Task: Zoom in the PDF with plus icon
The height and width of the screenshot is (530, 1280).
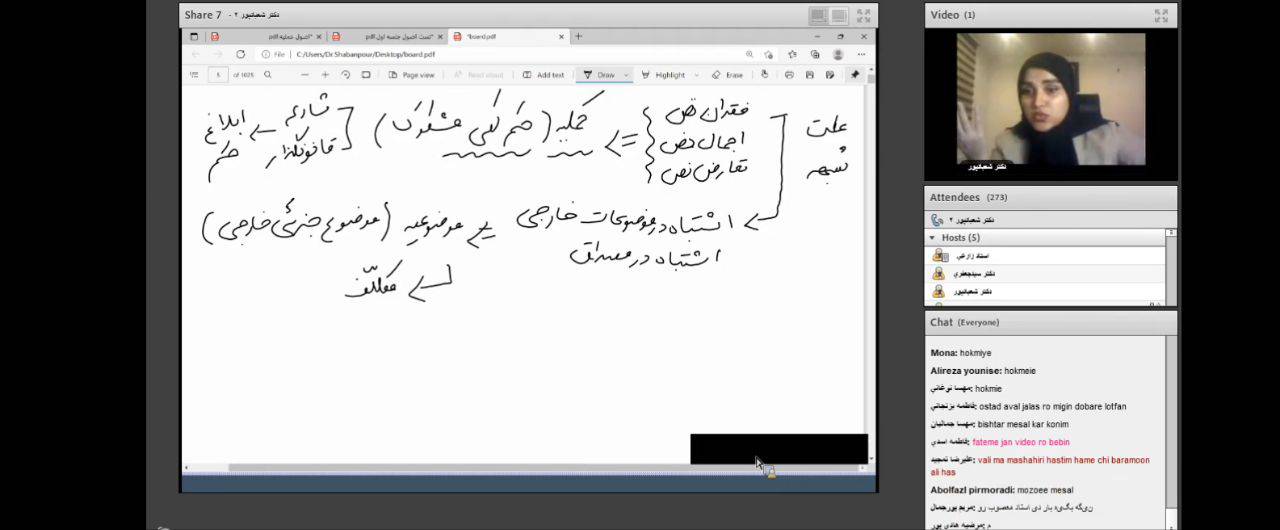Action: (325, 75)
